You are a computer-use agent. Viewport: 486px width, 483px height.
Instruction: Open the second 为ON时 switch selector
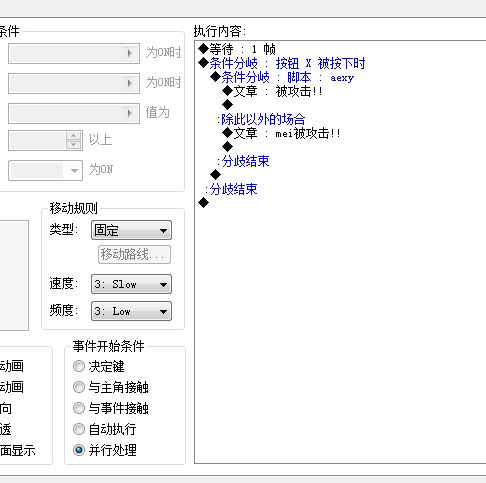(74, 83)
